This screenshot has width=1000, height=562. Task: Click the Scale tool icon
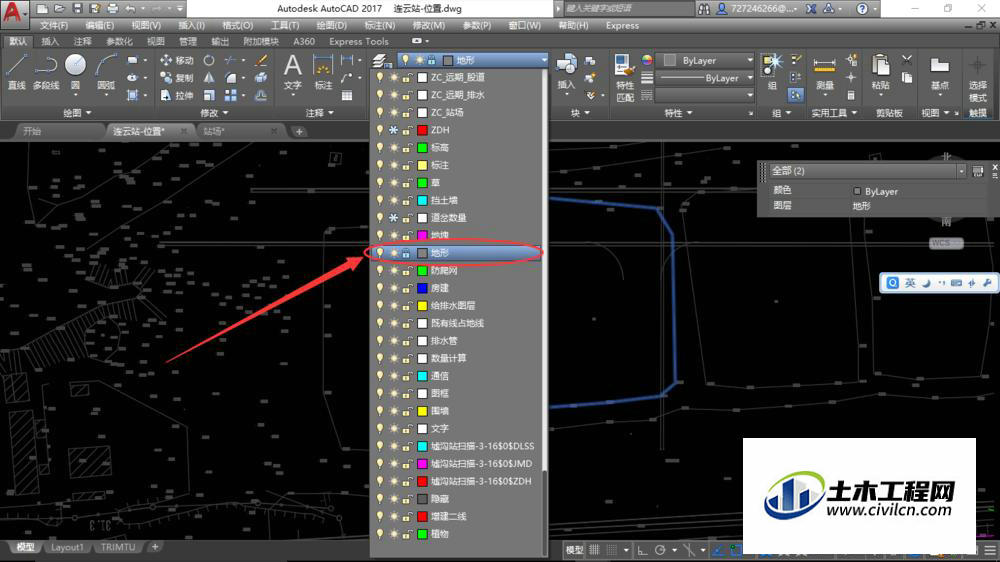point(209,95)
